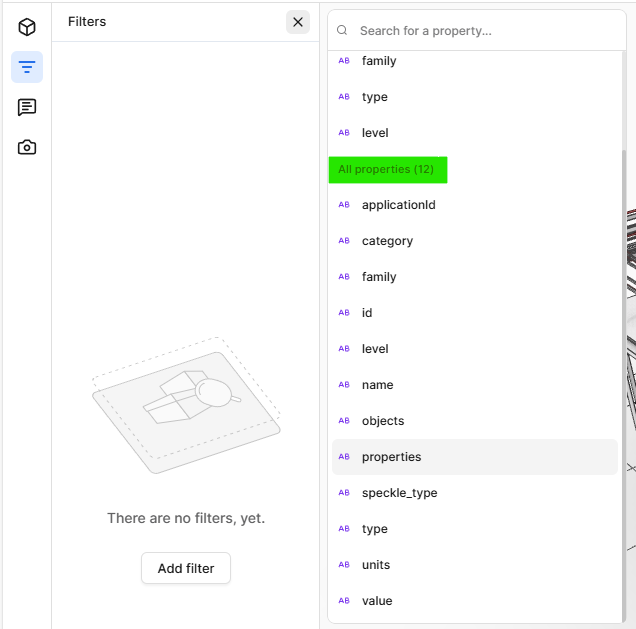The width and height of the screenshot is (636, 629).
Task: Click the AB icon beside 'level' at top
Action: 344,133
